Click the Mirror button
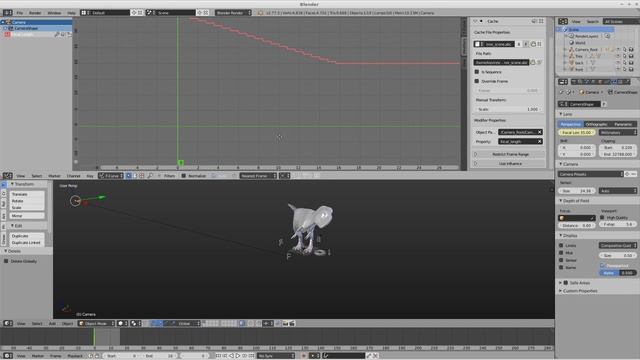This screenshot has width=640, height=360. point(27,216)
